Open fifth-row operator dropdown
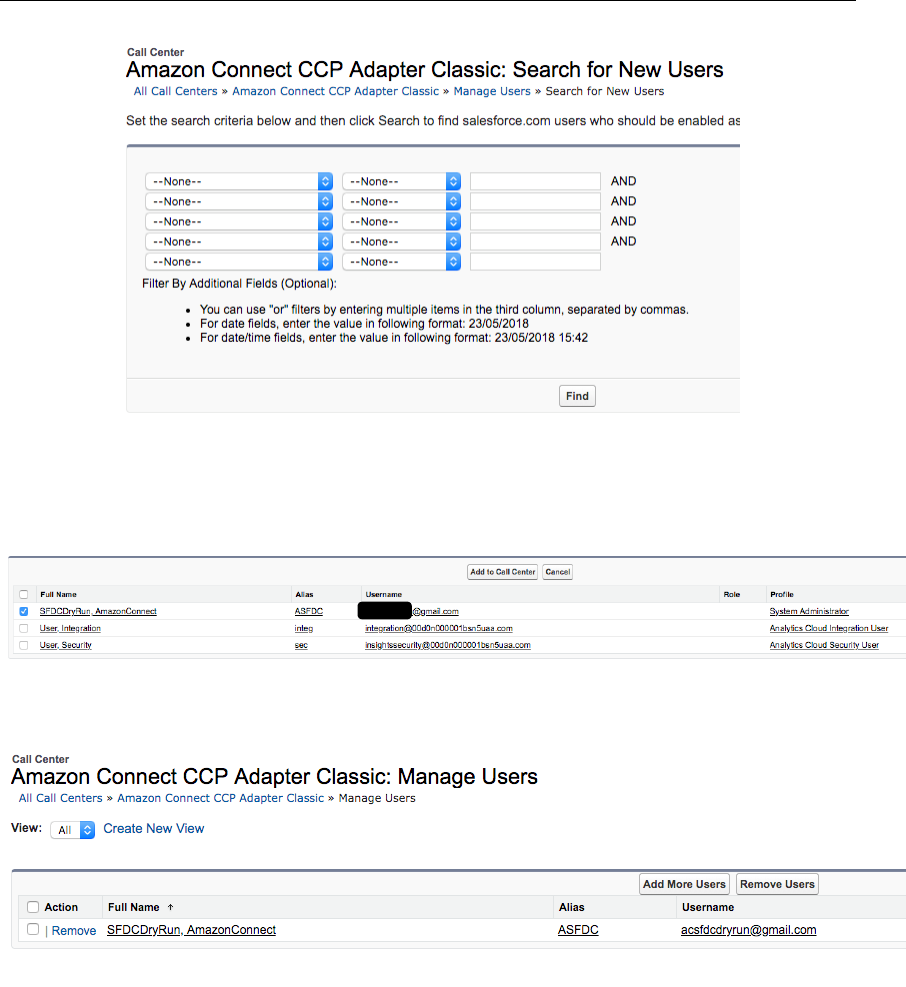 pyautogui.click(x=401, y=262)
